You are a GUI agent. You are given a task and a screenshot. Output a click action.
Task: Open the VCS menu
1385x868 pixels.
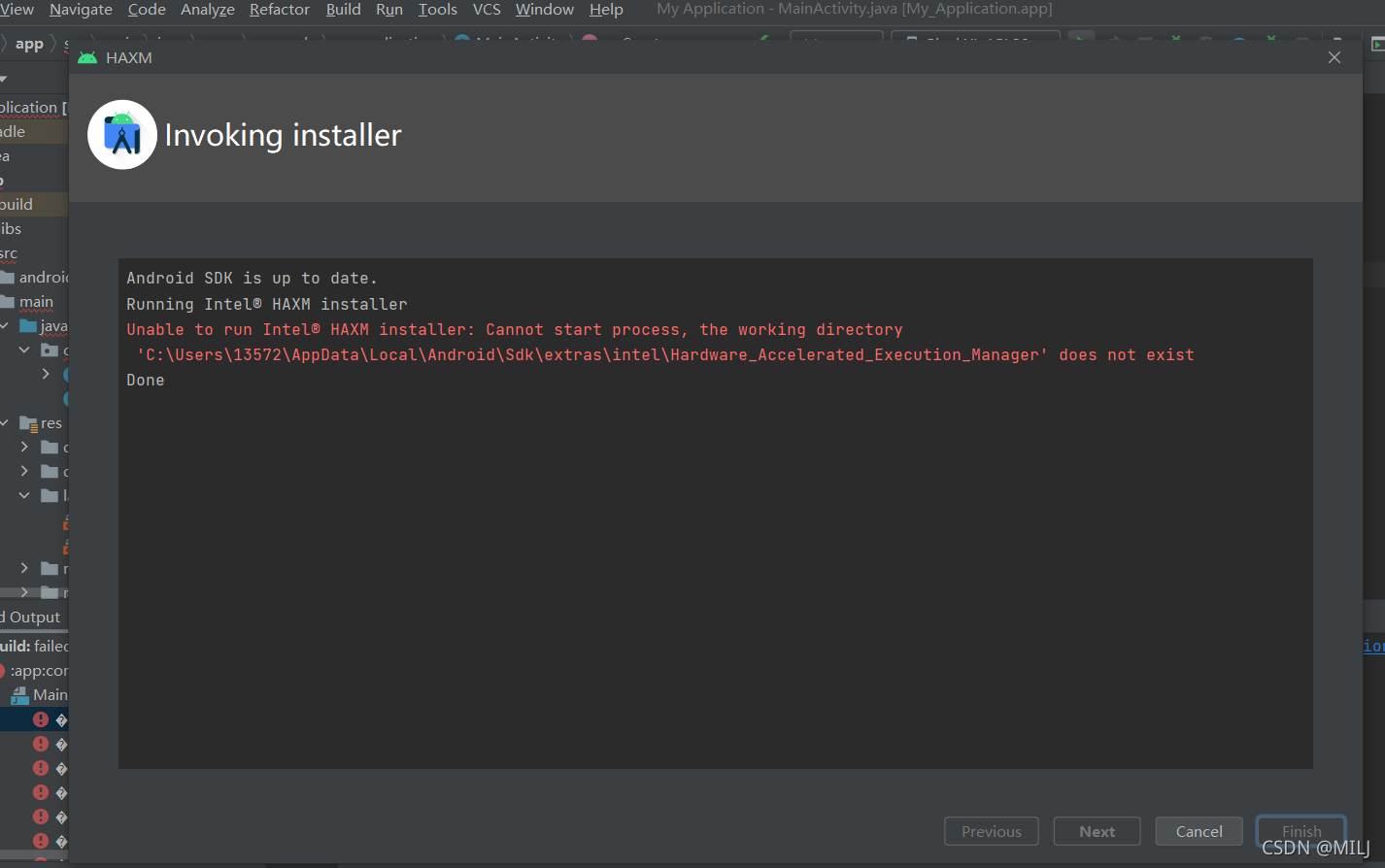click(487, 10)
